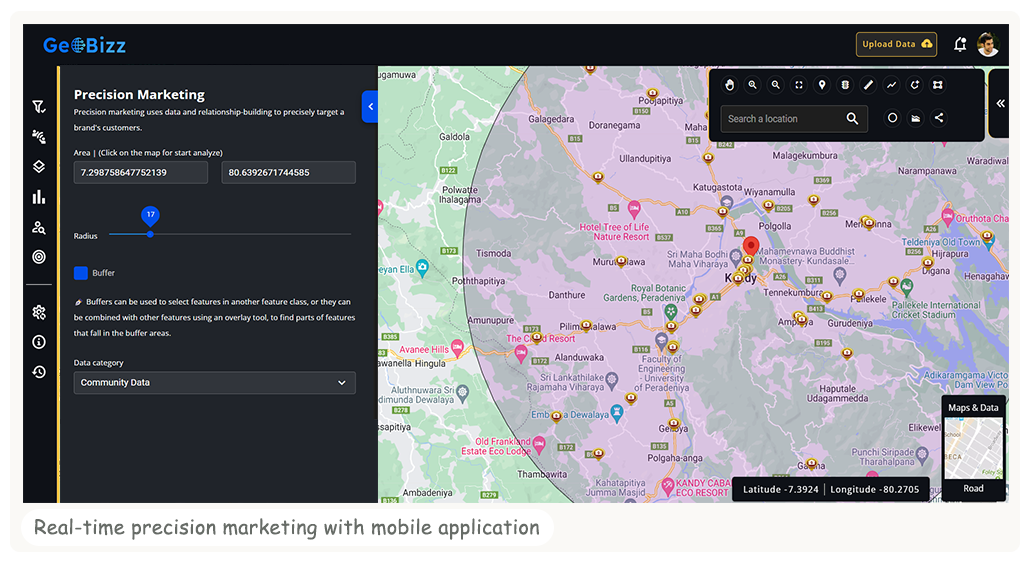Select the pan hand tool

click(729, 85)
